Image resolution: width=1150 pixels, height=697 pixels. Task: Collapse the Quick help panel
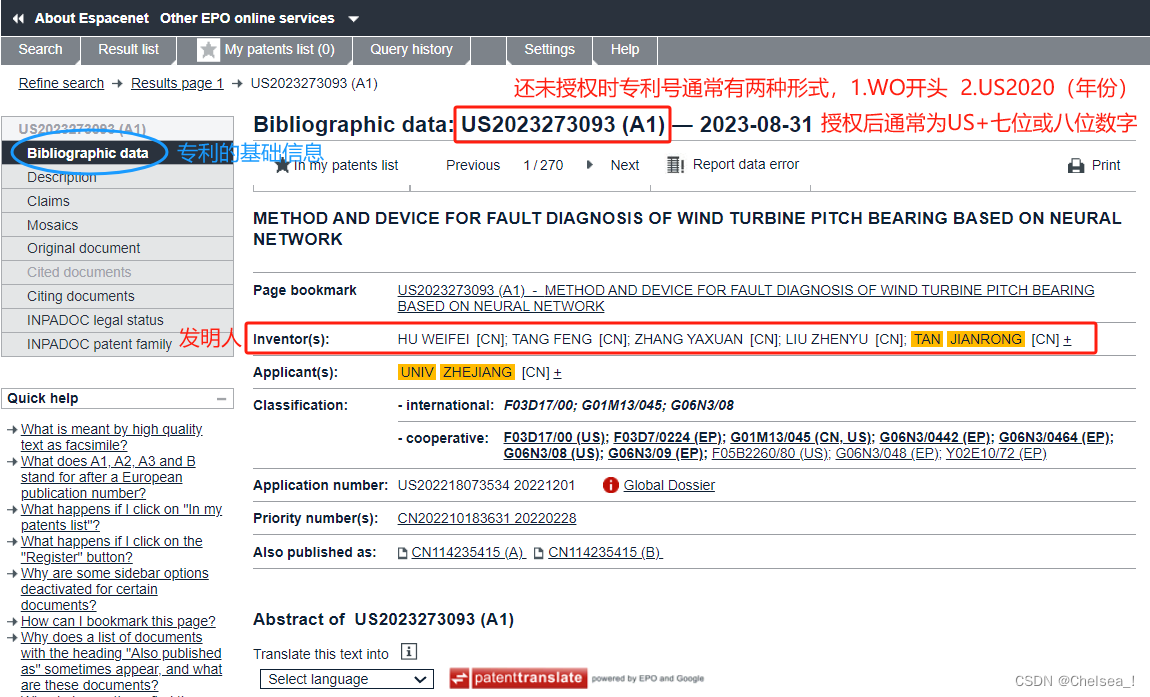click(x=221, y=398)
